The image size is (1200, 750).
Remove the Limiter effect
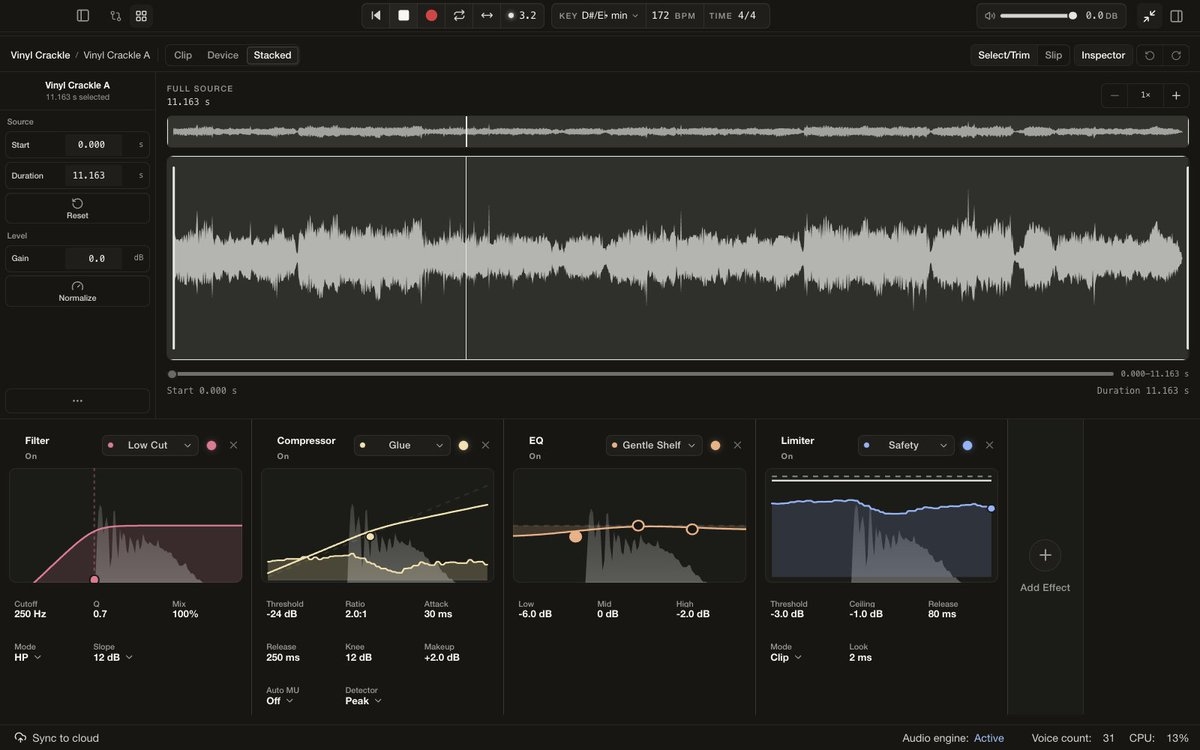[x=990, y=445]
